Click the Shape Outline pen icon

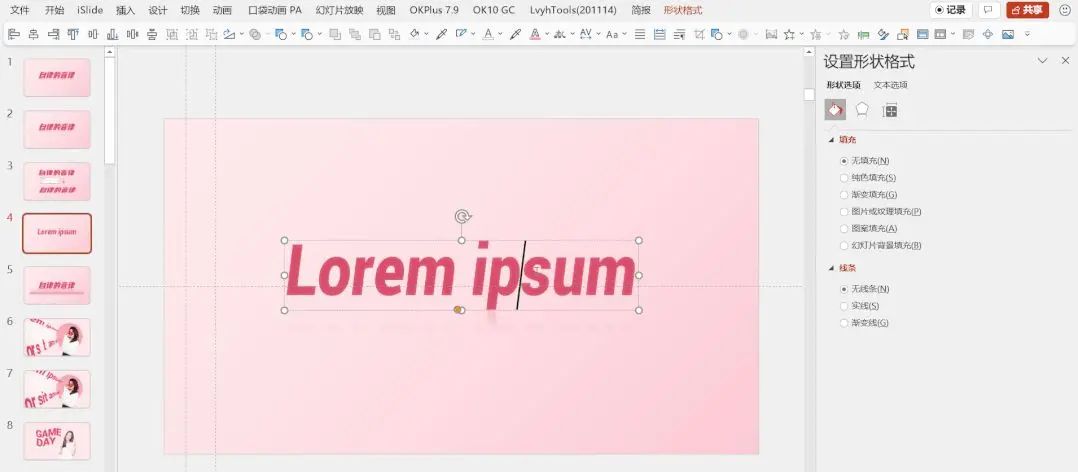(461, 34)
